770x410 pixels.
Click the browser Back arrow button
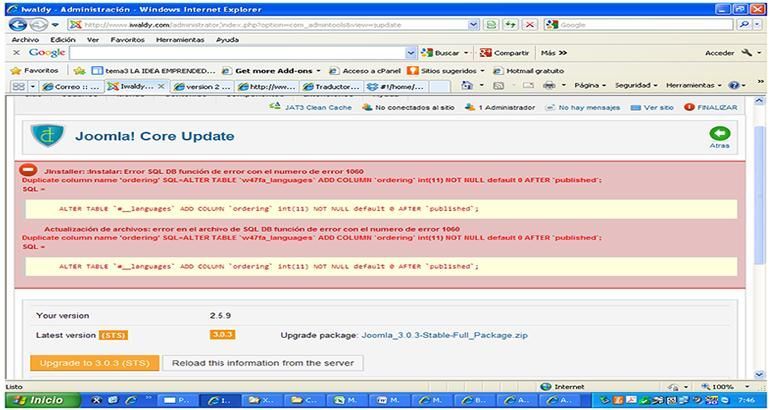pyautogui.click(x=18, y=25)
